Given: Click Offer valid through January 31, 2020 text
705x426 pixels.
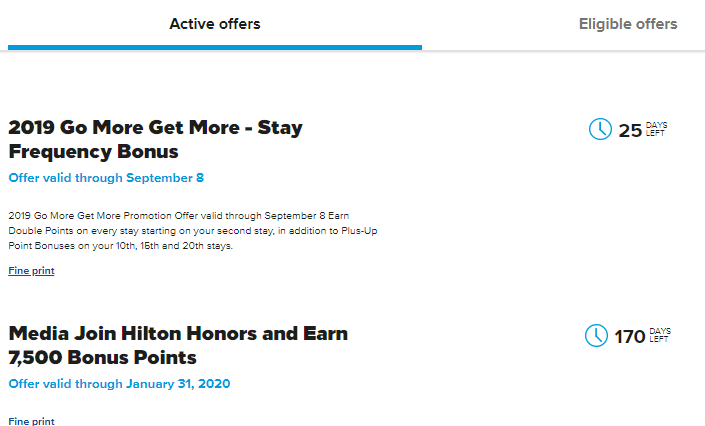Looking at the screenshot, I should [120, 384].
